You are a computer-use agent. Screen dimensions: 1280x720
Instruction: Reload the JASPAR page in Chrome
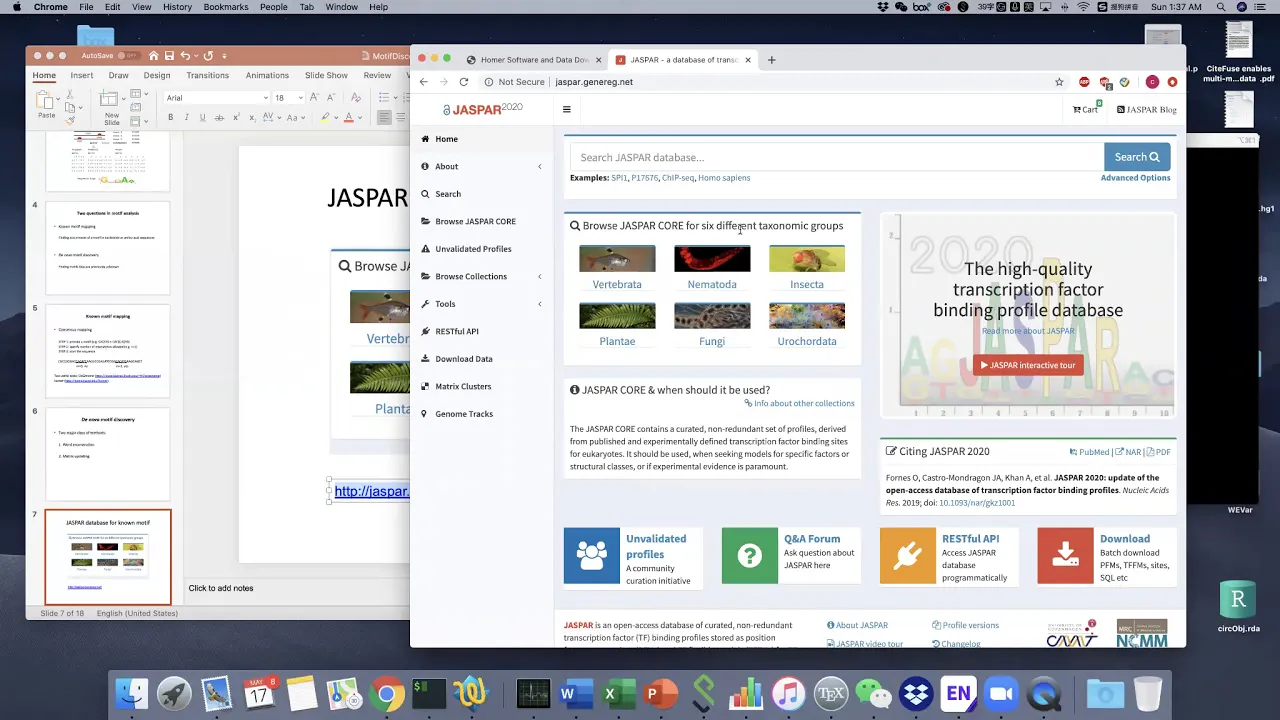click(x=464, y=82)
